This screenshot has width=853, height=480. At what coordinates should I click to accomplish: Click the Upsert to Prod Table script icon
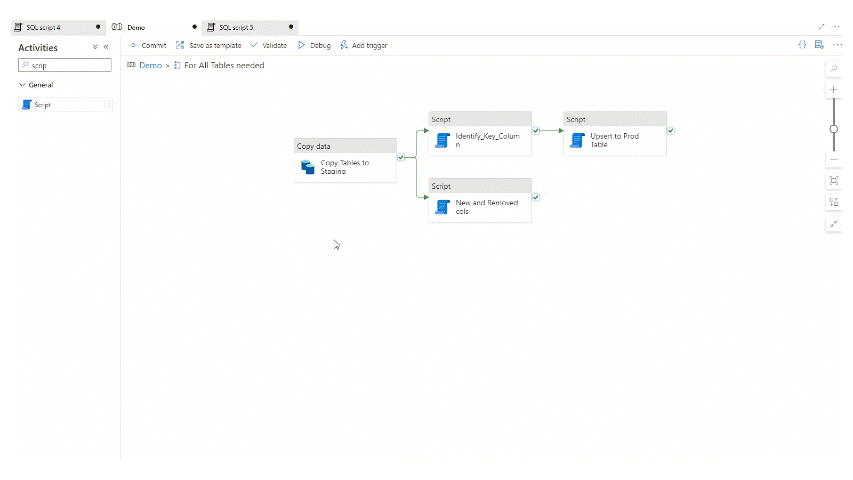[577, 140]
